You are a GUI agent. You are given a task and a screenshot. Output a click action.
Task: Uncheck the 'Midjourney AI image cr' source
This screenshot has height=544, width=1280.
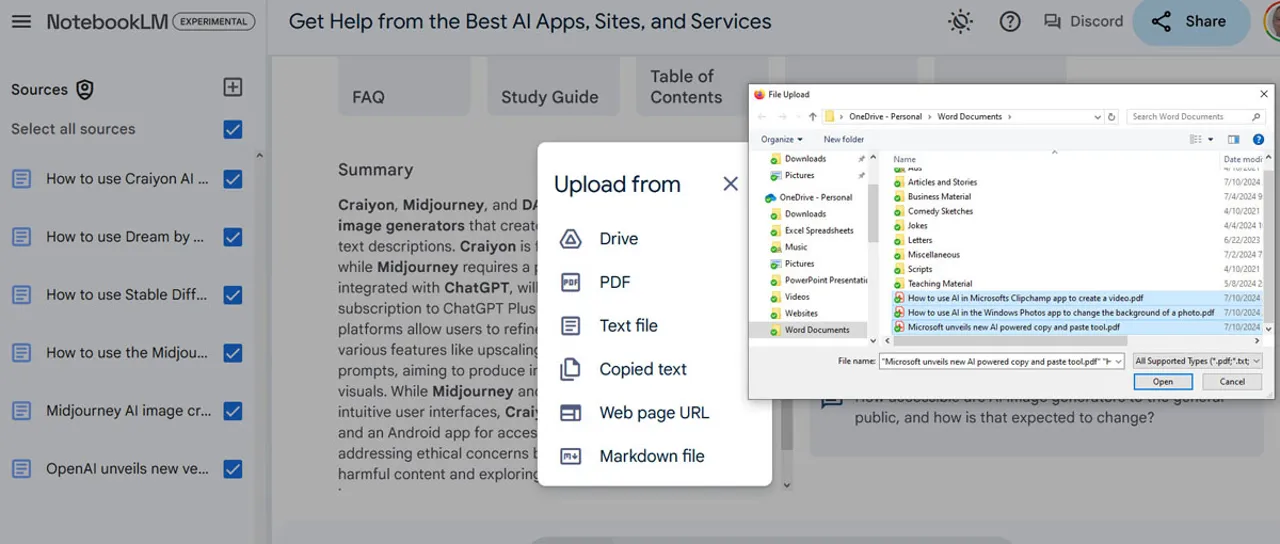233,411
